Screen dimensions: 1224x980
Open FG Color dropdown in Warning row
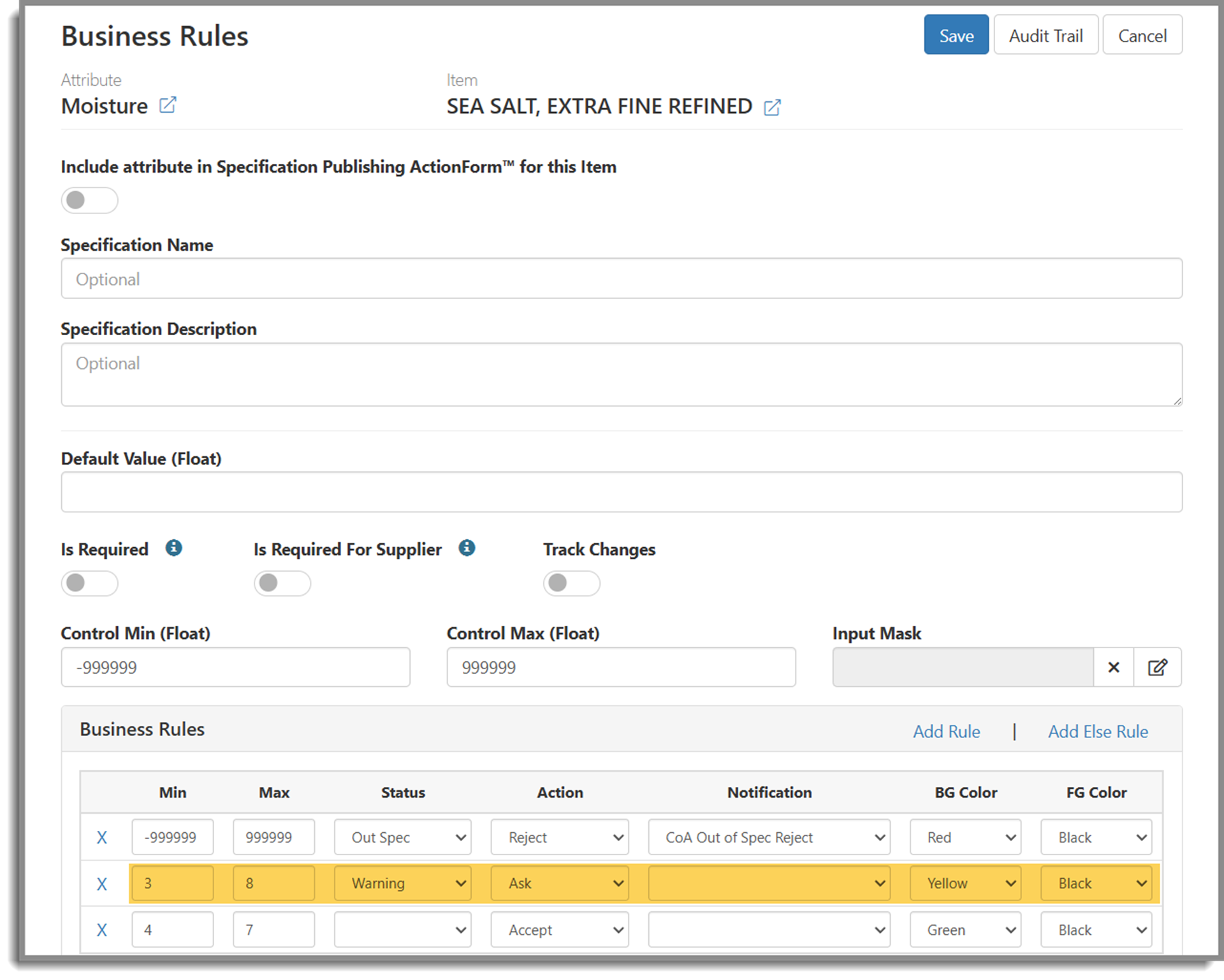pos(1096,883)
